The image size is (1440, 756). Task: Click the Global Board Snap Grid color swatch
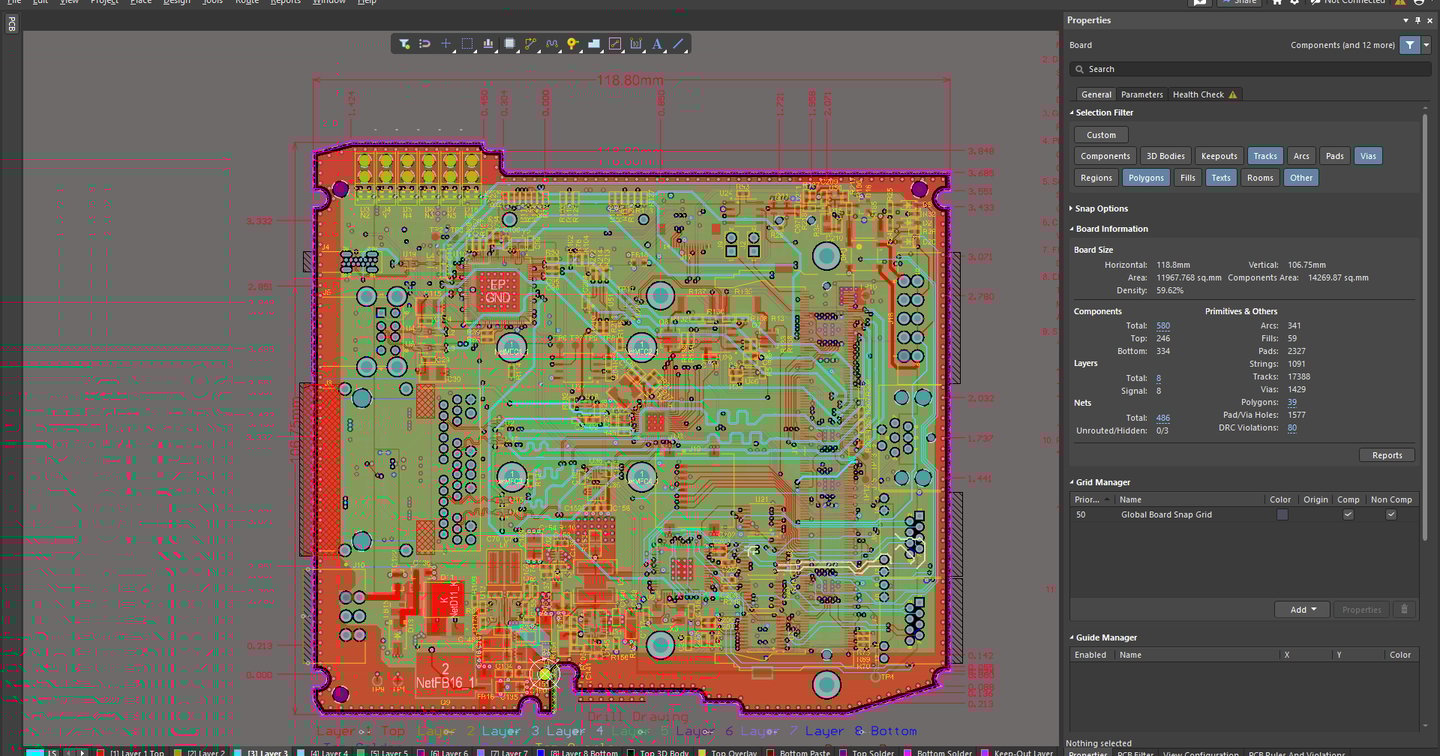pos(1282,514)
